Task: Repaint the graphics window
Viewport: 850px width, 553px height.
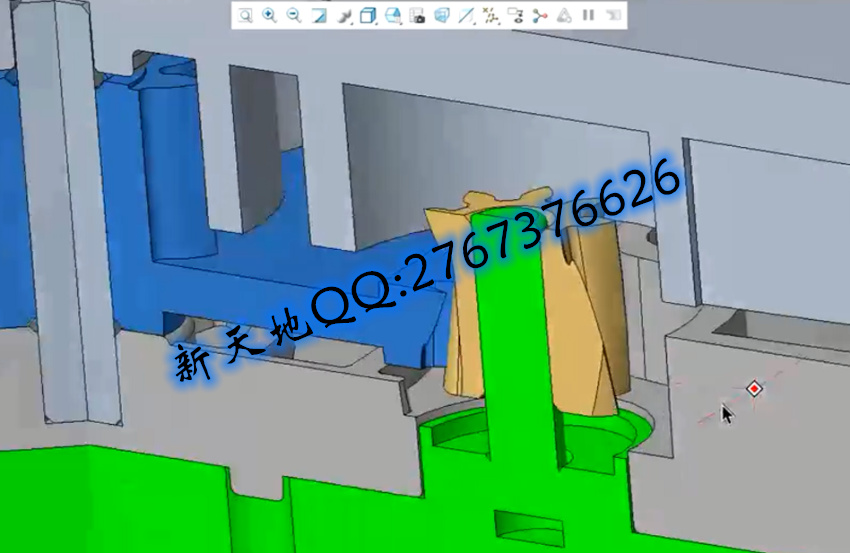Action: (x=318, y=15)
